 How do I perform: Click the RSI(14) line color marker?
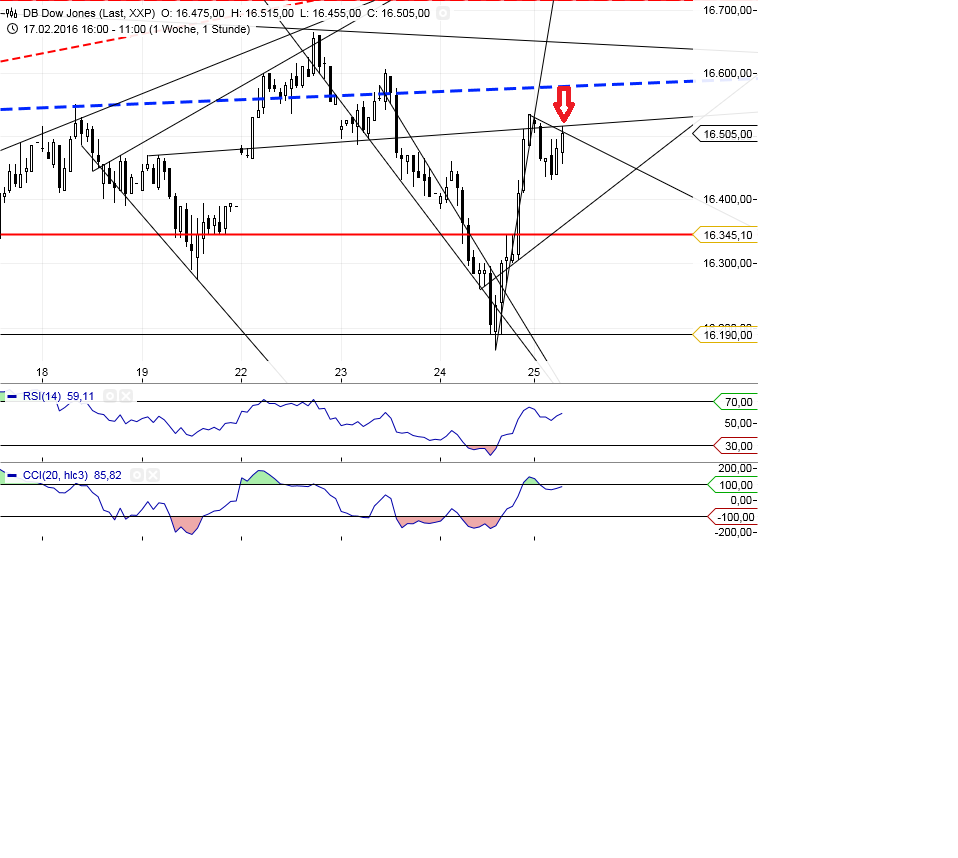click(x=11, y=396)
